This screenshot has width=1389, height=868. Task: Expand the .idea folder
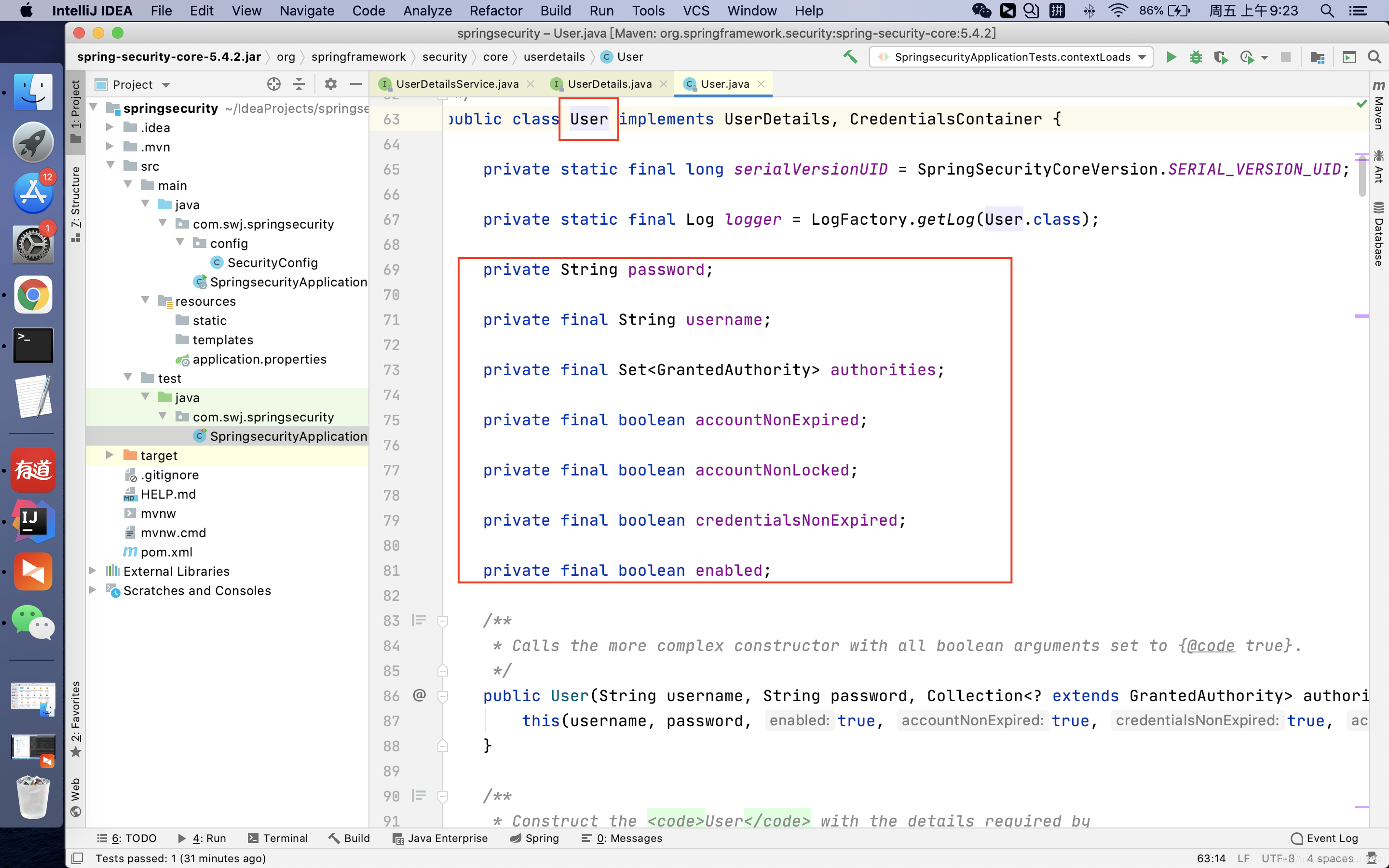click(x=109, y=127)
